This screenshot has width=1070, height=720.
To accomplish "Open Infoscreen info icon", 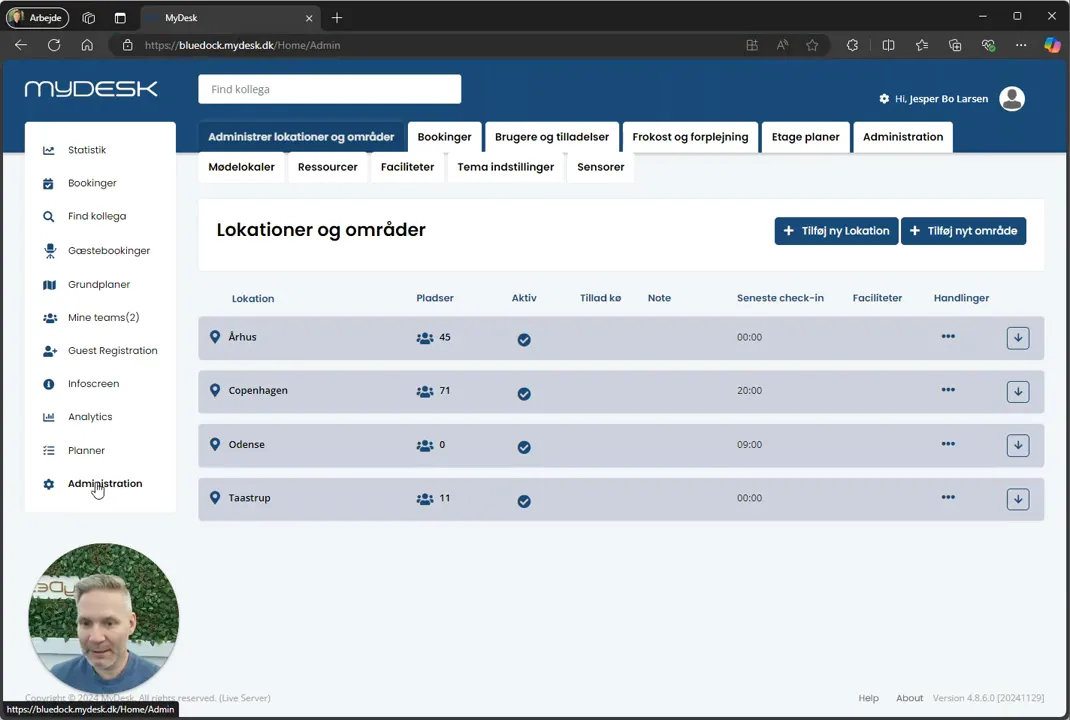I will [48, 384].
